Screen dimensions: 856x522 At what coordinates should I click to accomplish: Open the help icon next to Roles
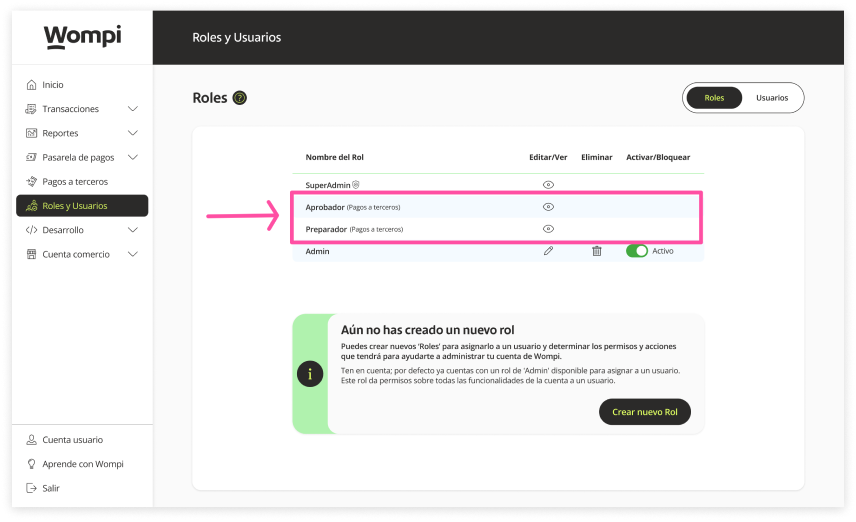(239, 98)
